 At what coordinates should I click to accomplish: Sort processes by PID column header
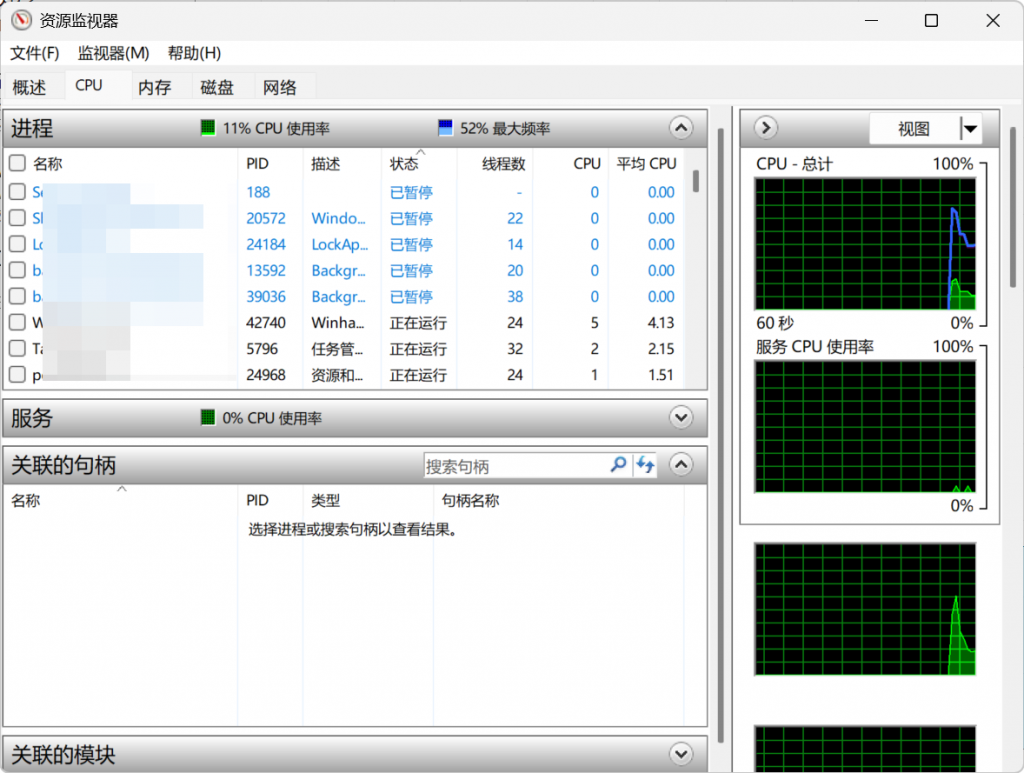[x=257, y=163]
